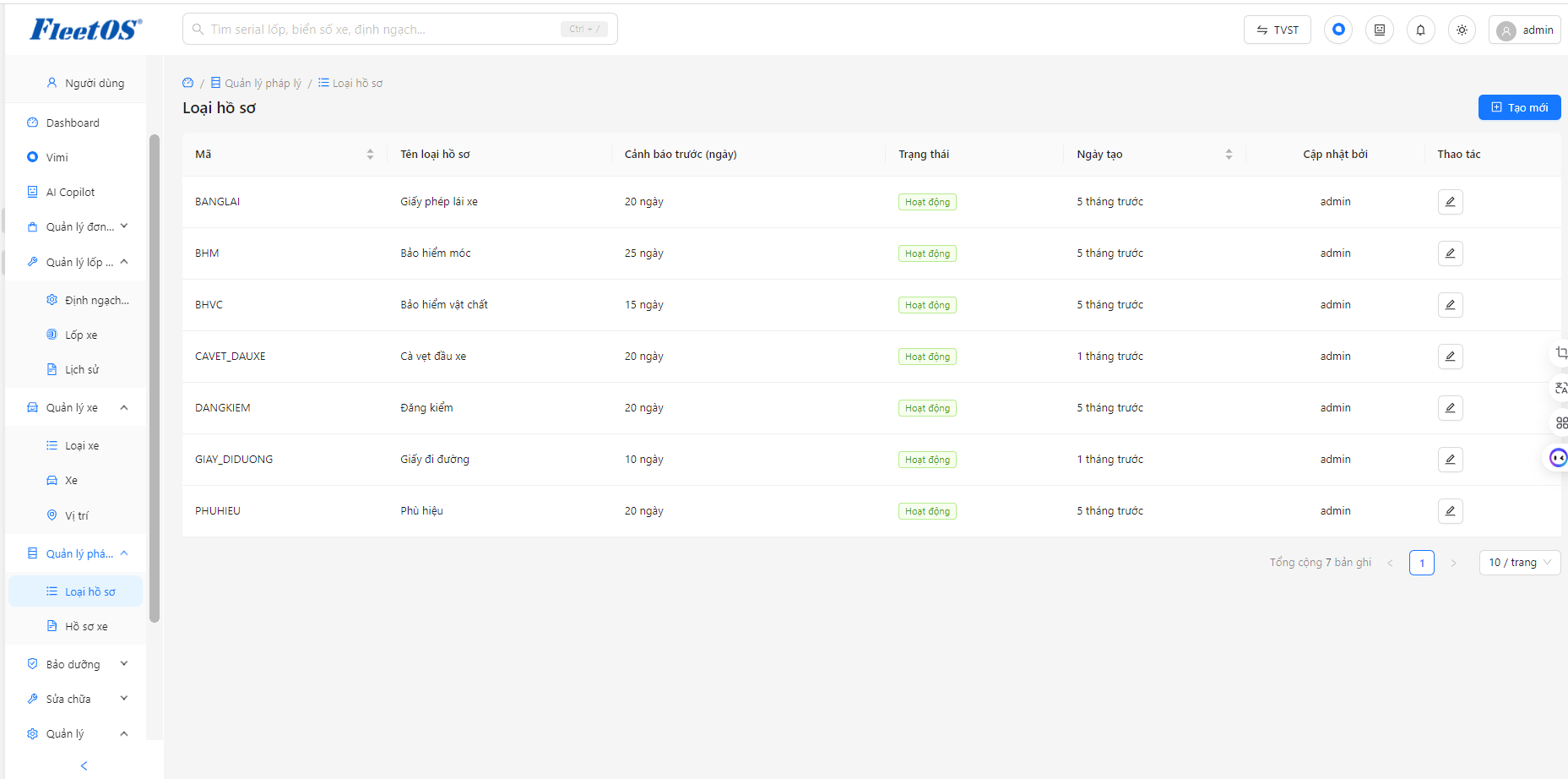Open AI Copilot in sidebar
Screen dimensions: 1568x779
[x=76, y=192]
